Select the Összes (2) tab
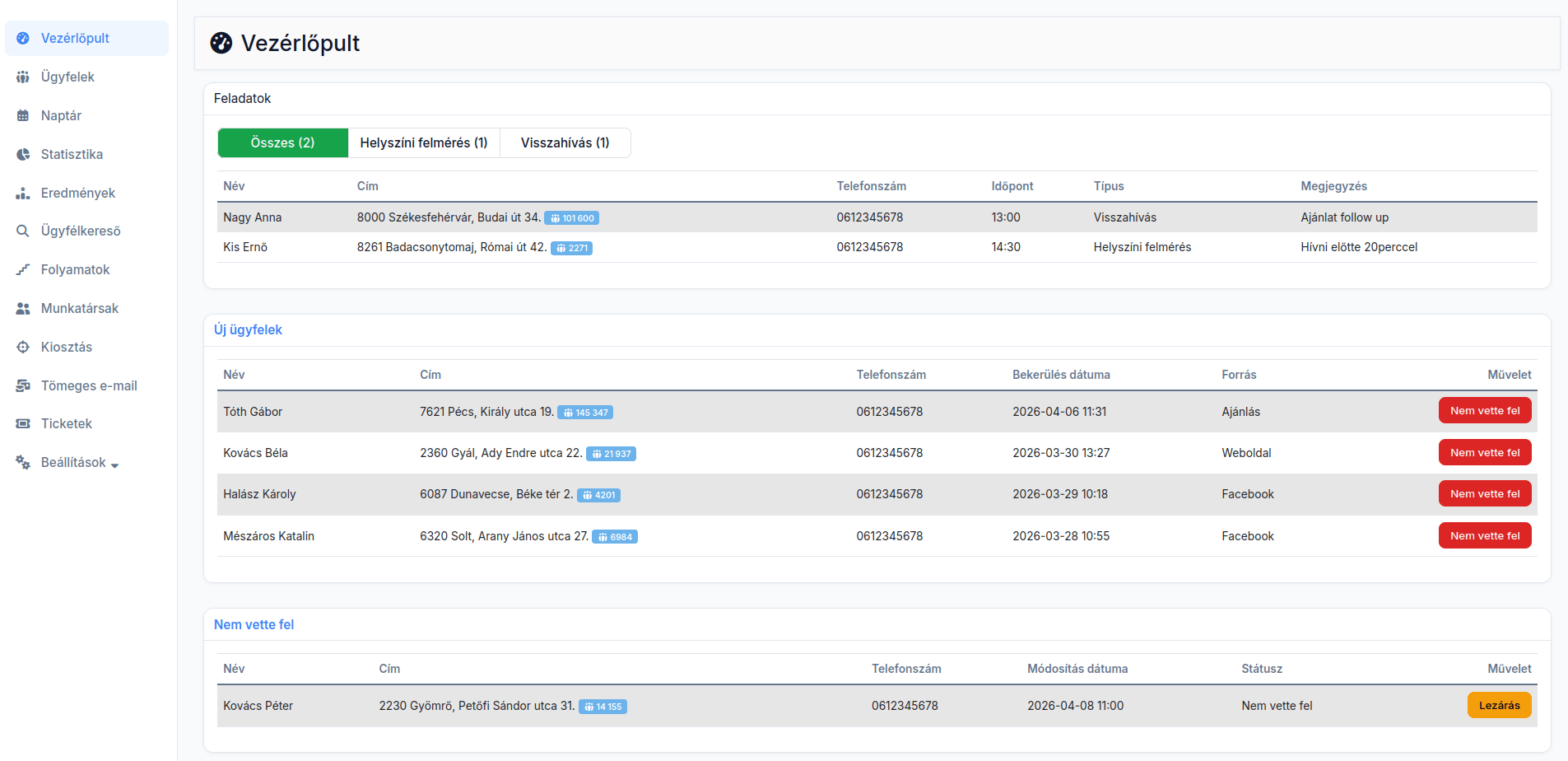This screenshot has height=761, width=1568. [x=282, y=143]
